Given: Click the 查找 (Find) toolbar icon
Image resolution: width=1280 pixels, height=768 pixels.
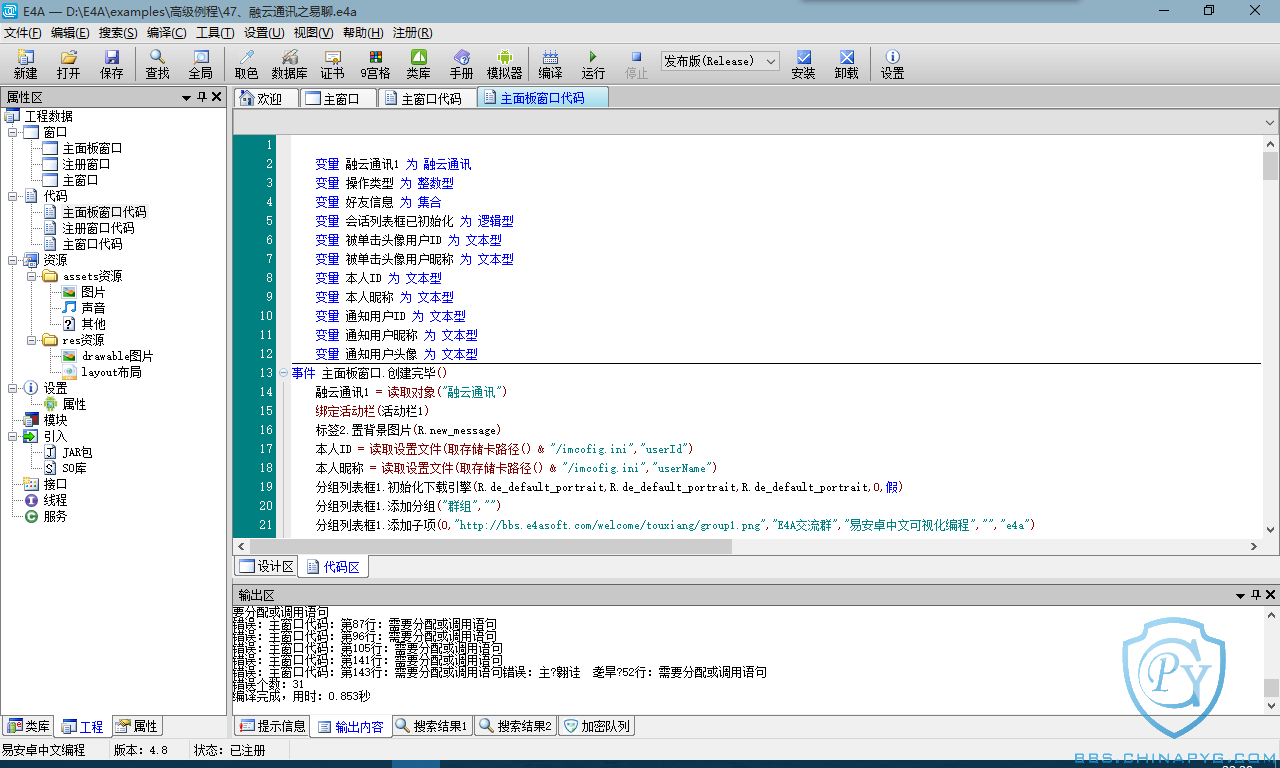Looking at the screenshot, I should tap(157, 64).
